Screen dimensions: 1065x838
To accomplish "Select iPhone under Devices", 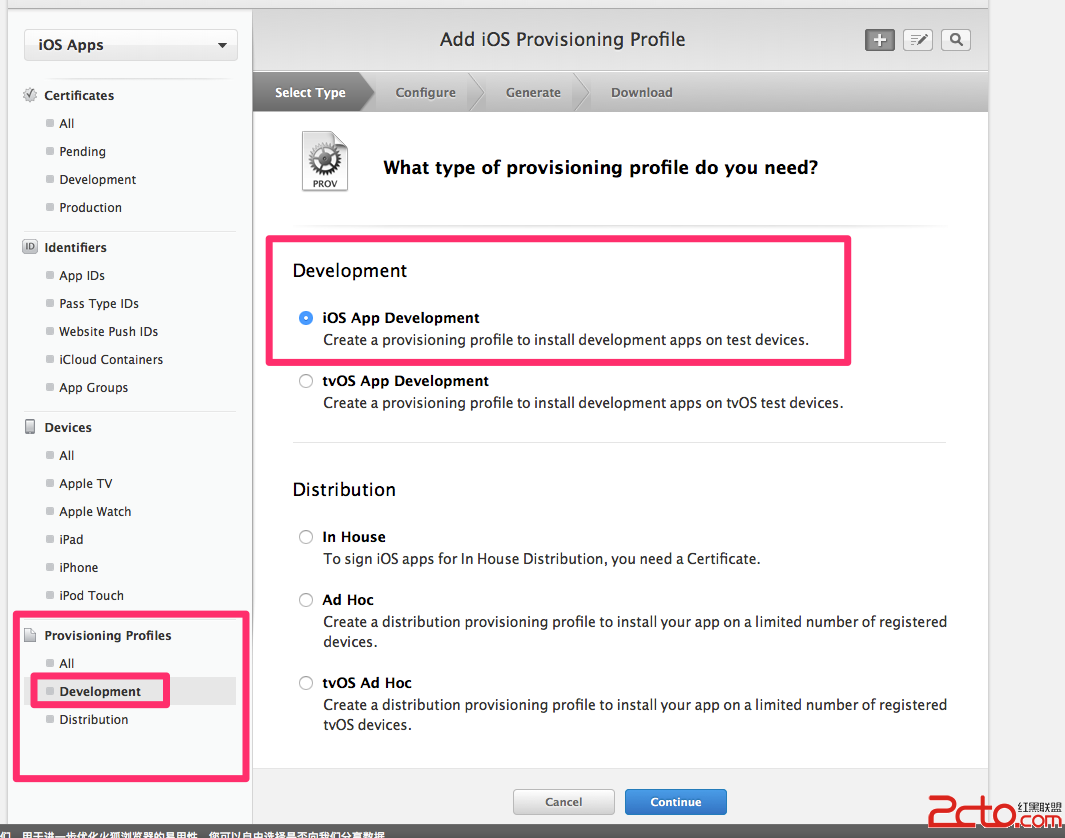I will [x=78, y=567].
